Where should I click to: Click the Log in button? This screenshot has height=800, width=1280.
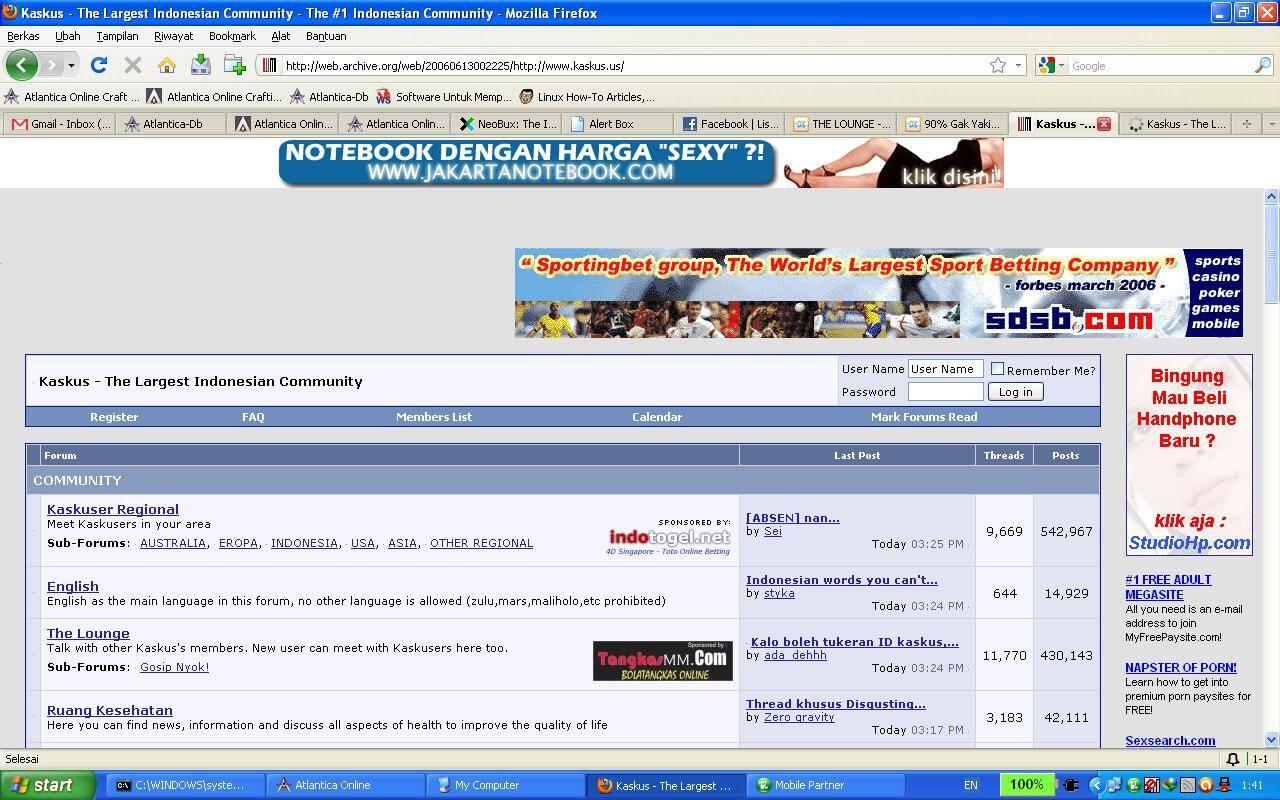(x=1015, y=392)
